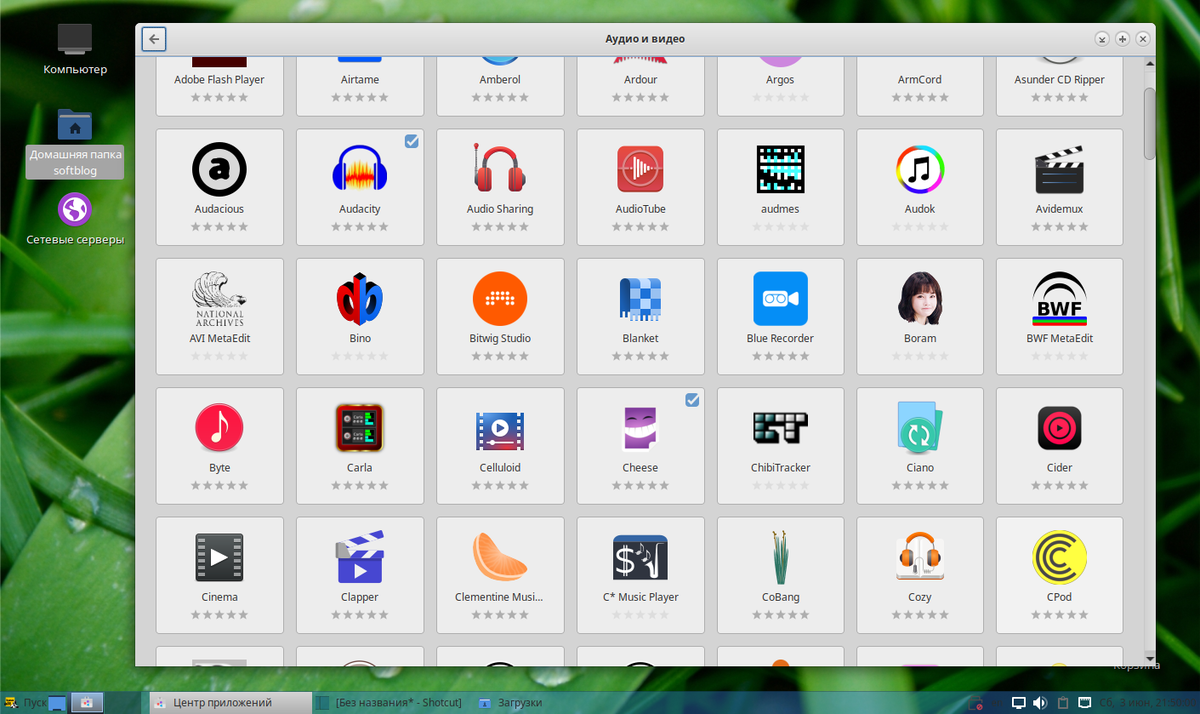Select the Byte music icon
Image resolution: width=1200 pixels, height=714 pixels.
[219, 428]
